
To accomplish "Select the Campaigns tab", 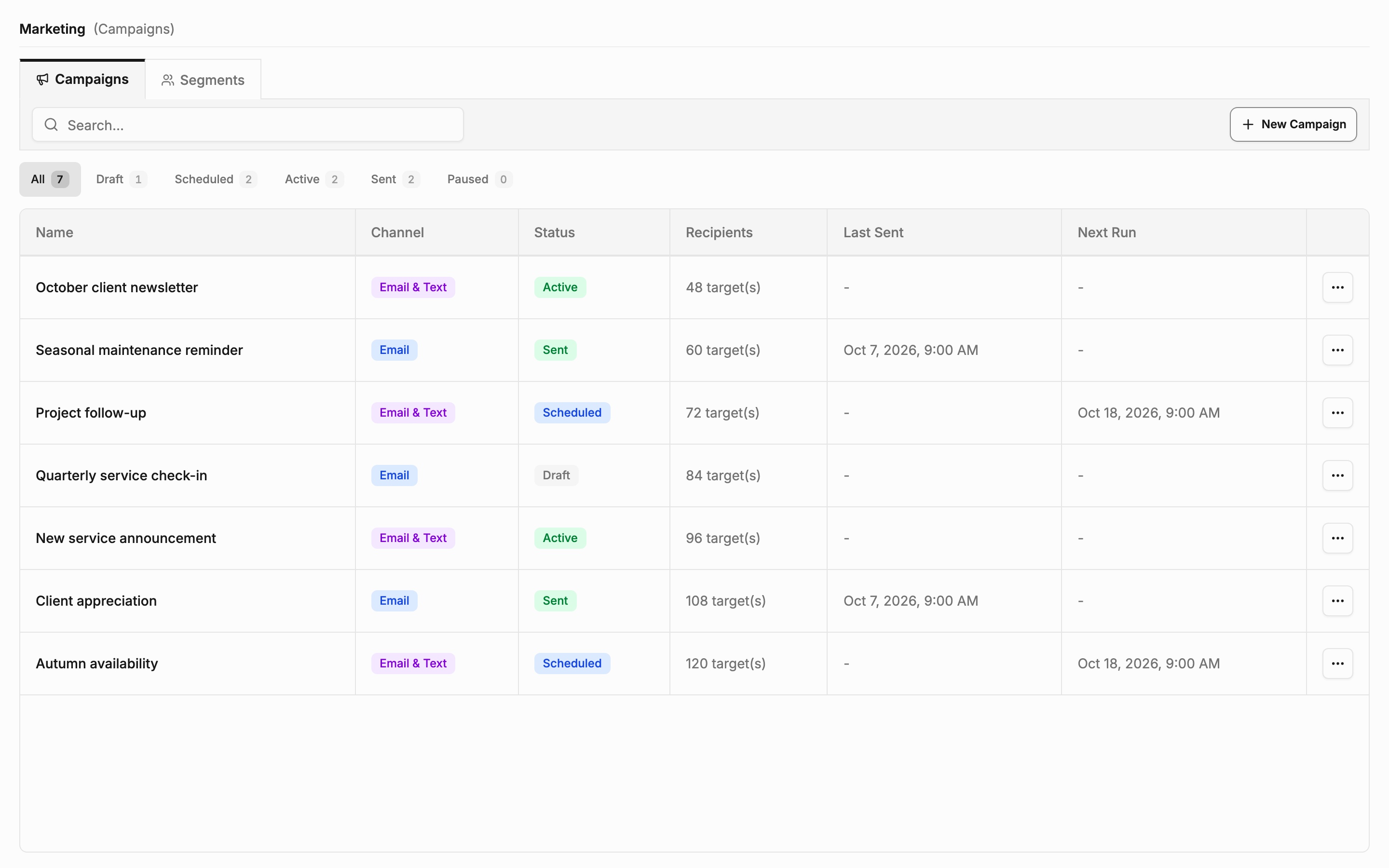I will [x=82, y=79].
